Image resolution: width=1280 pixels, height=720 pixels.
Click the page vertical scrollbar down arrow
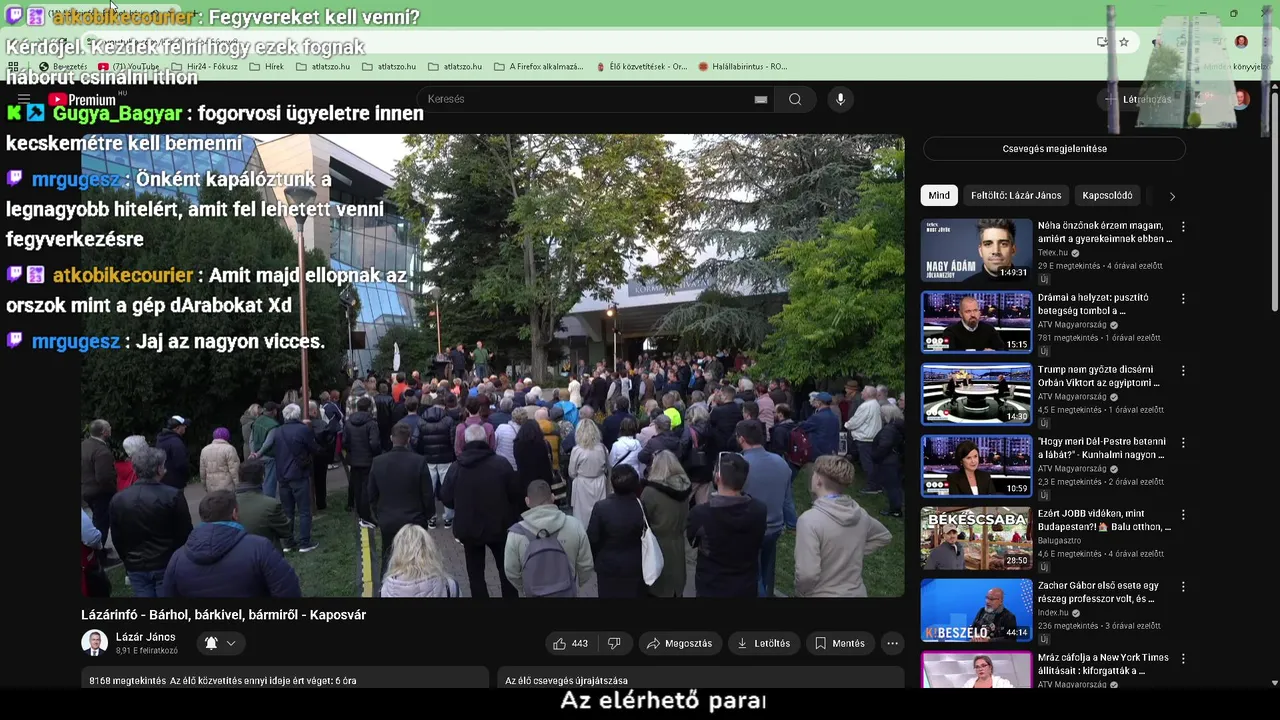coord(1274,683)
